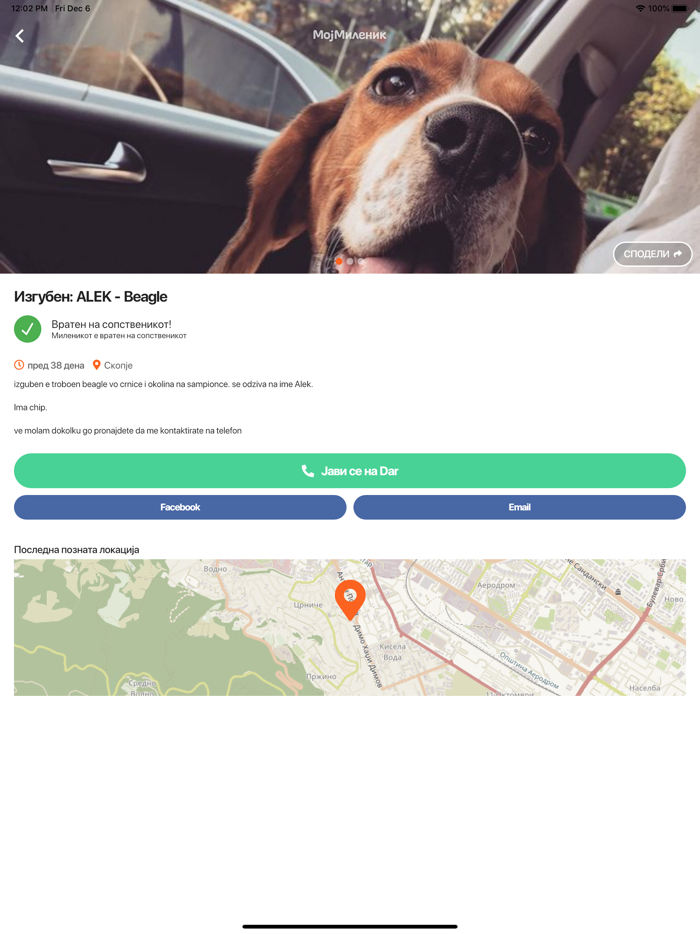
Task: Tap the Скопје location label
Action: click(118, 365)
